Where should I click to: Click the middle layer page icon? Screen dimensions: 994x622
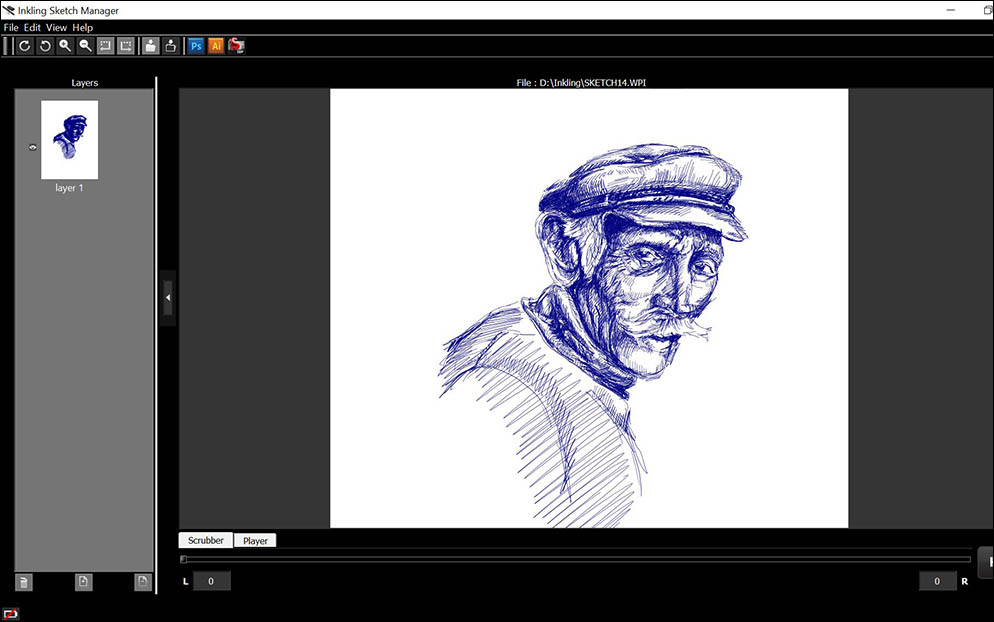pyautogui.click(x=84, y=582)
